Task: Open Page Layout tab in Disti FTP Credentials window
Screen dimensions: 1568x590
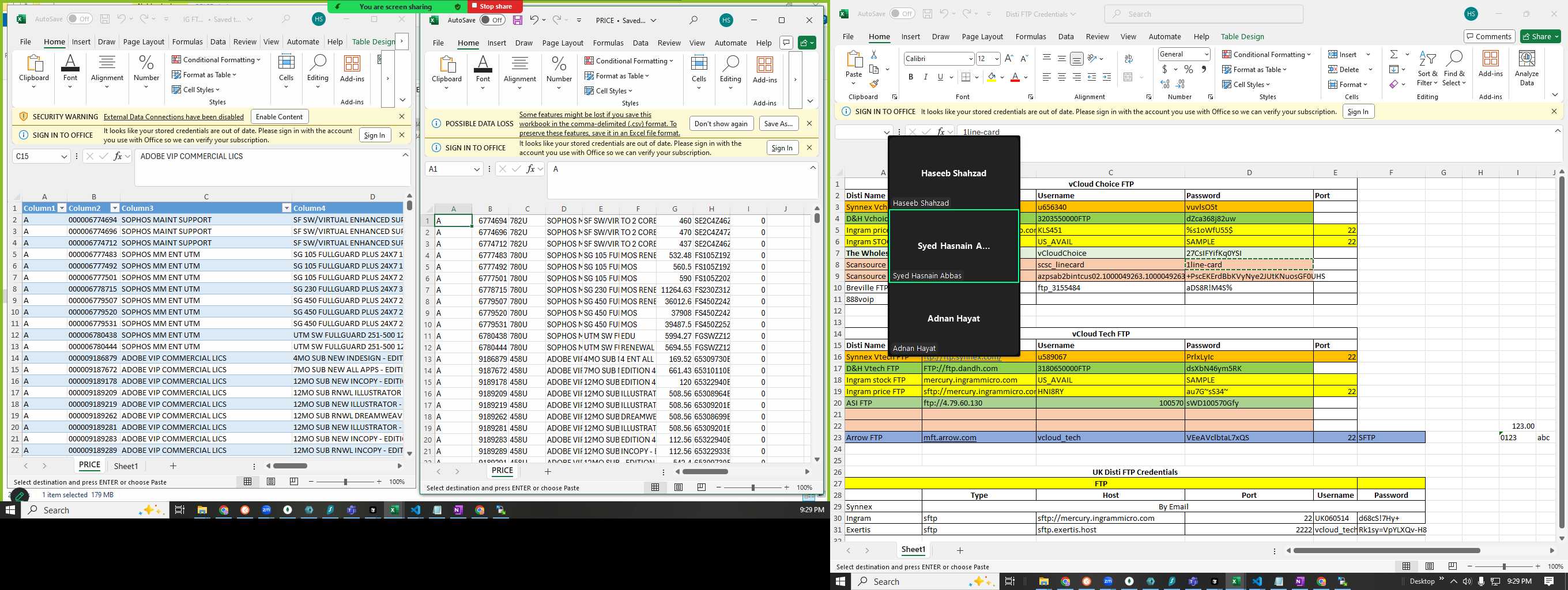Action: click(x=982, y=36)
